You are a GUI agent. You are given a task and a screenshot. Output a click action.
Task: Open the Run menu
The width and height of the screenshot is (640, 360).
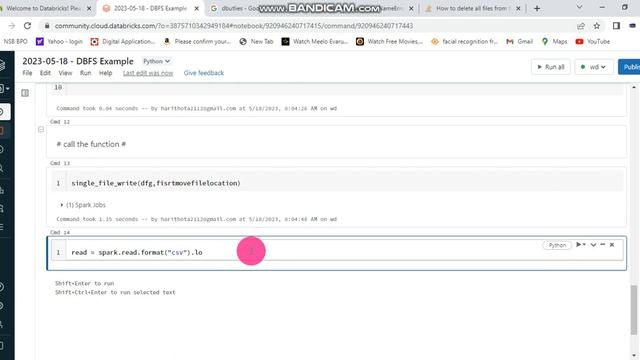(85, 73)
